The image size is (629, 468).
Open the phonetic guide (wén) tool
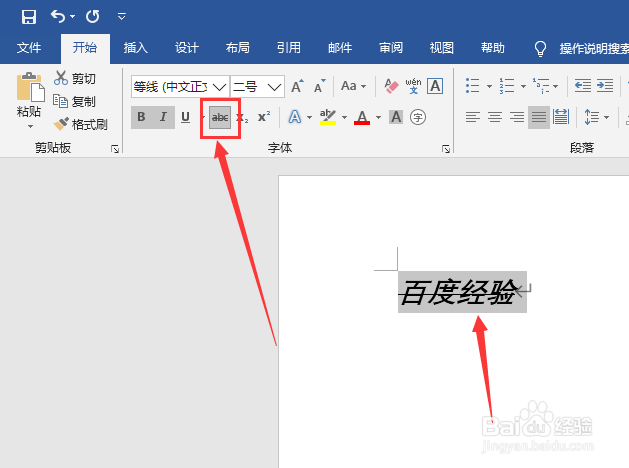[413, 86]
